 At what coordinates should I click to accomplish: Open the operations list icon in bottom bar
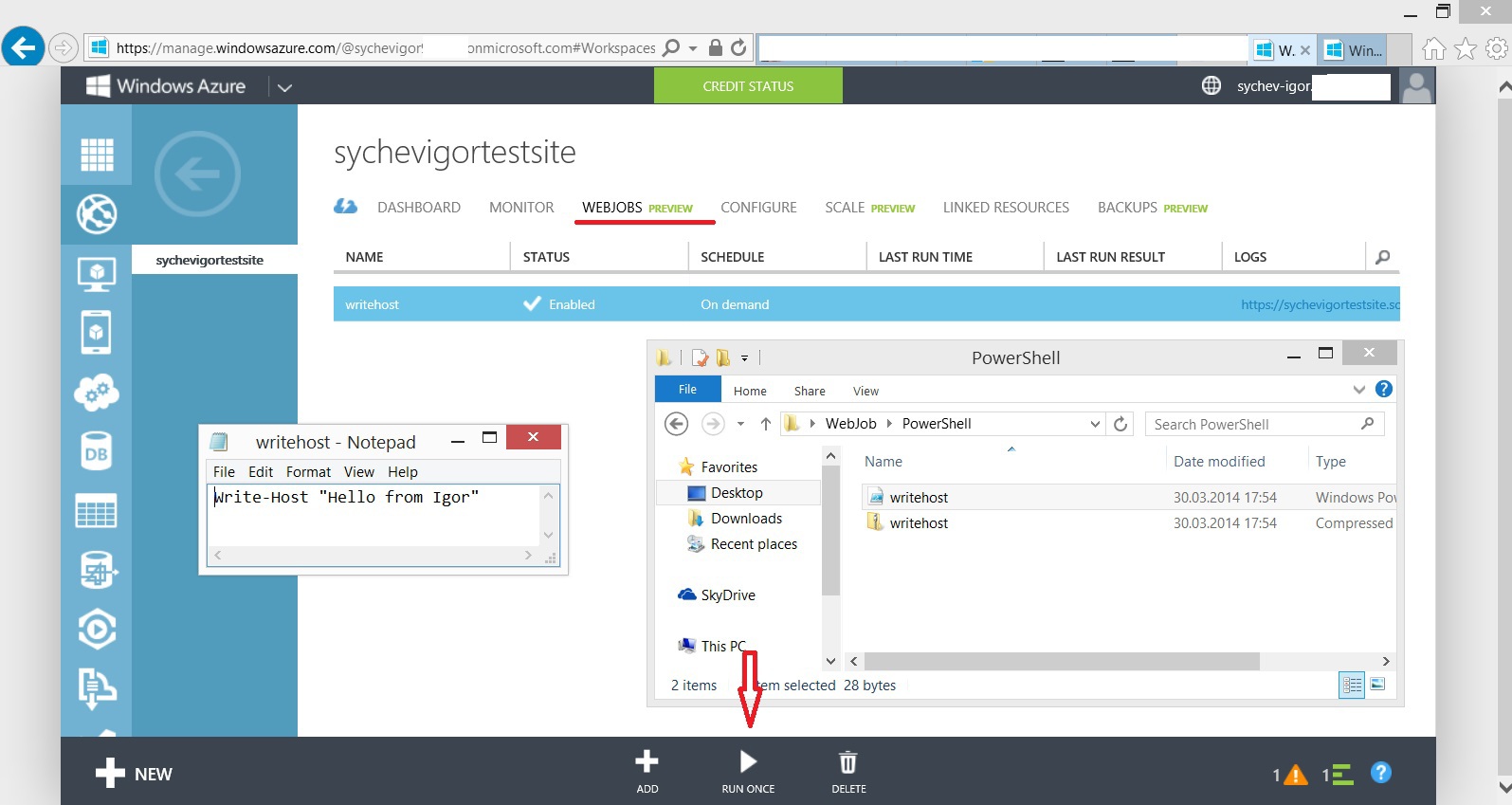[1342, 775]
